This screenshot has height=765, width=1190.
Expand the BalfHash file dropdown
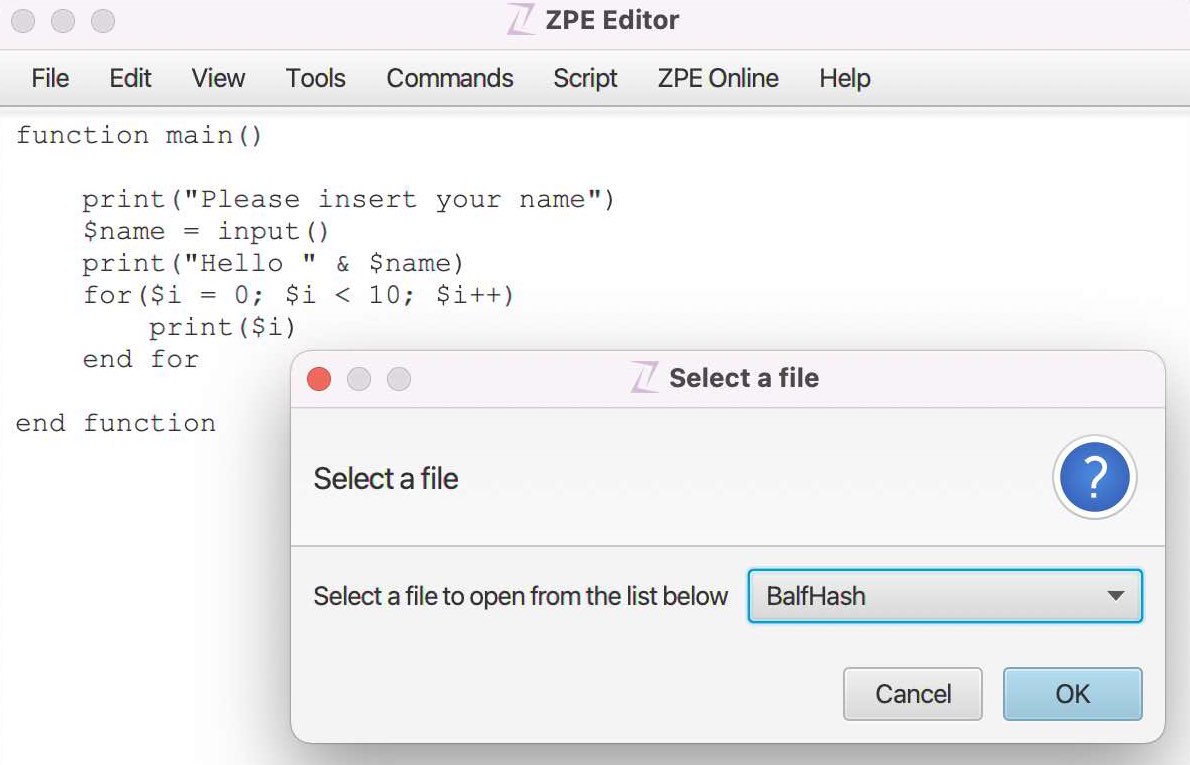945,596
